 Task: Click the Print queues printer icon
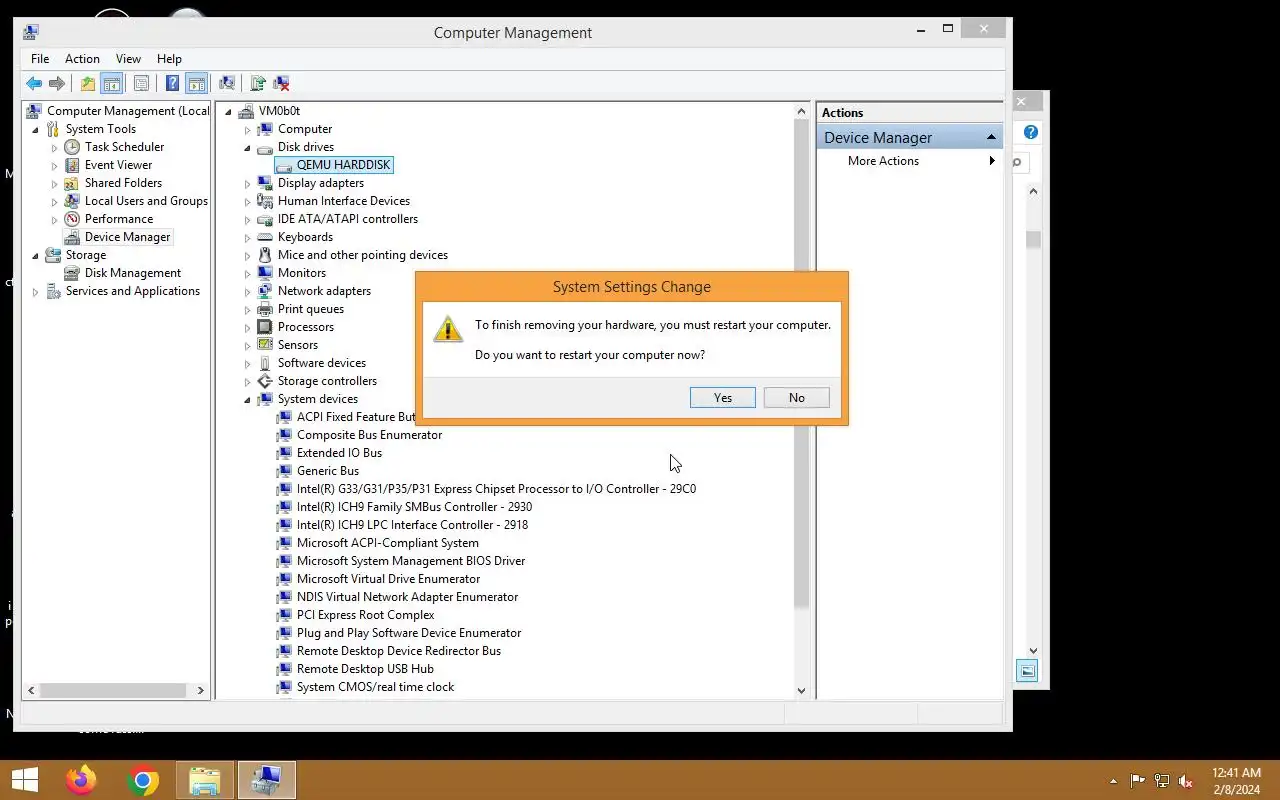point(265,309)
